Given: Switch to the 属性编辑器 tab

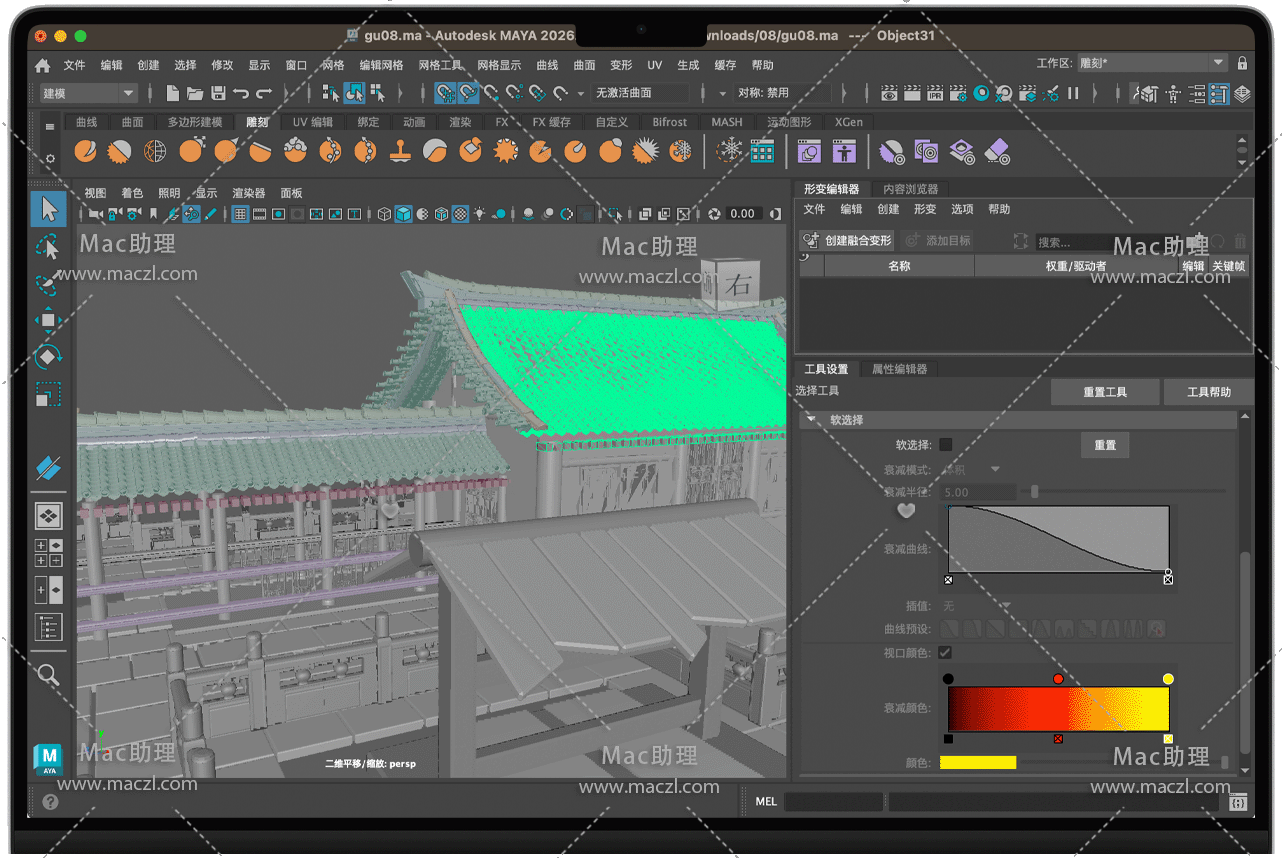Looking at the screenshot, I should 899,369.
